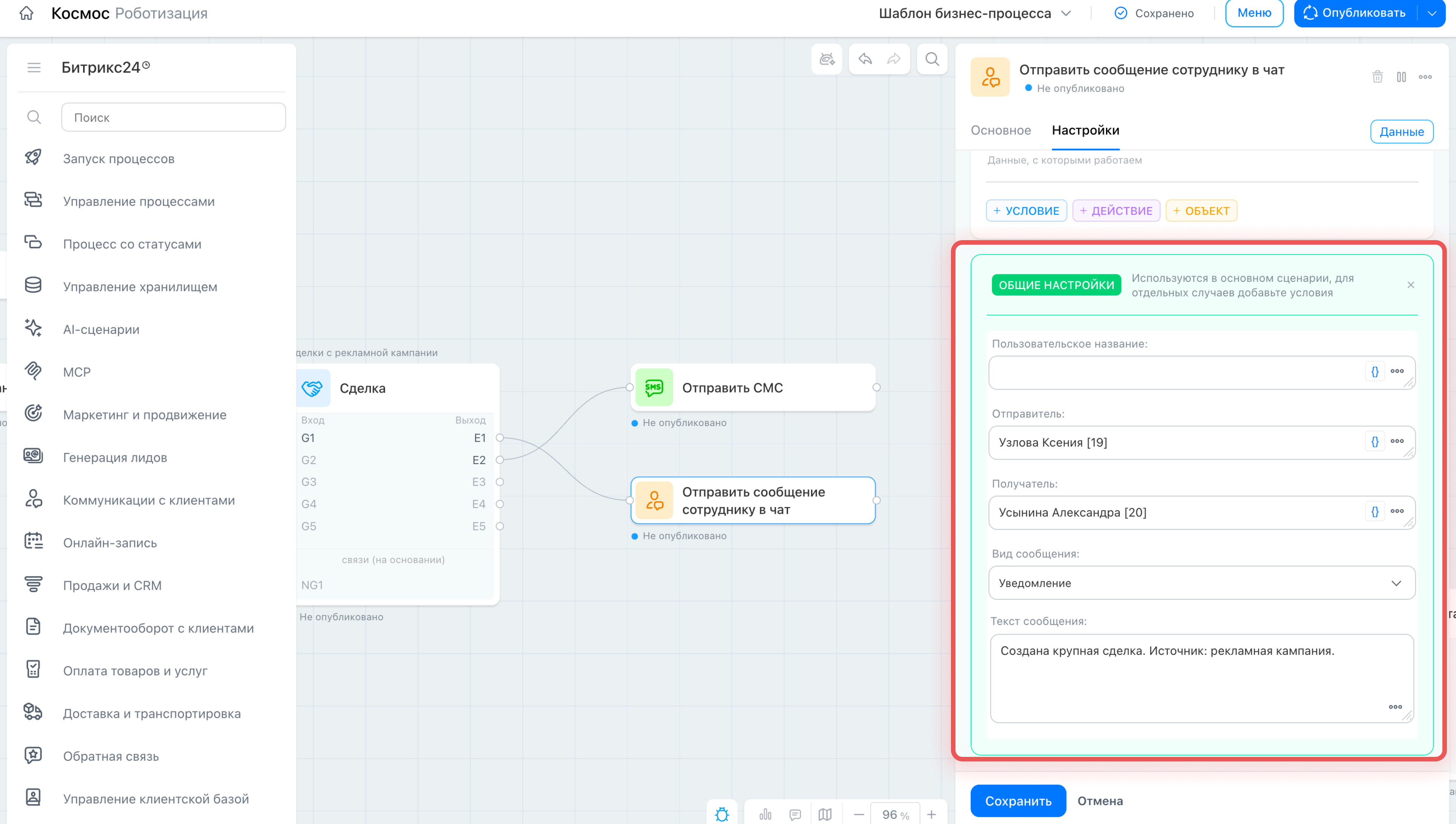Click the redo arrow on canvas toolbar
This screenshot has height=824, width=1456.
(x=894, y=59)
